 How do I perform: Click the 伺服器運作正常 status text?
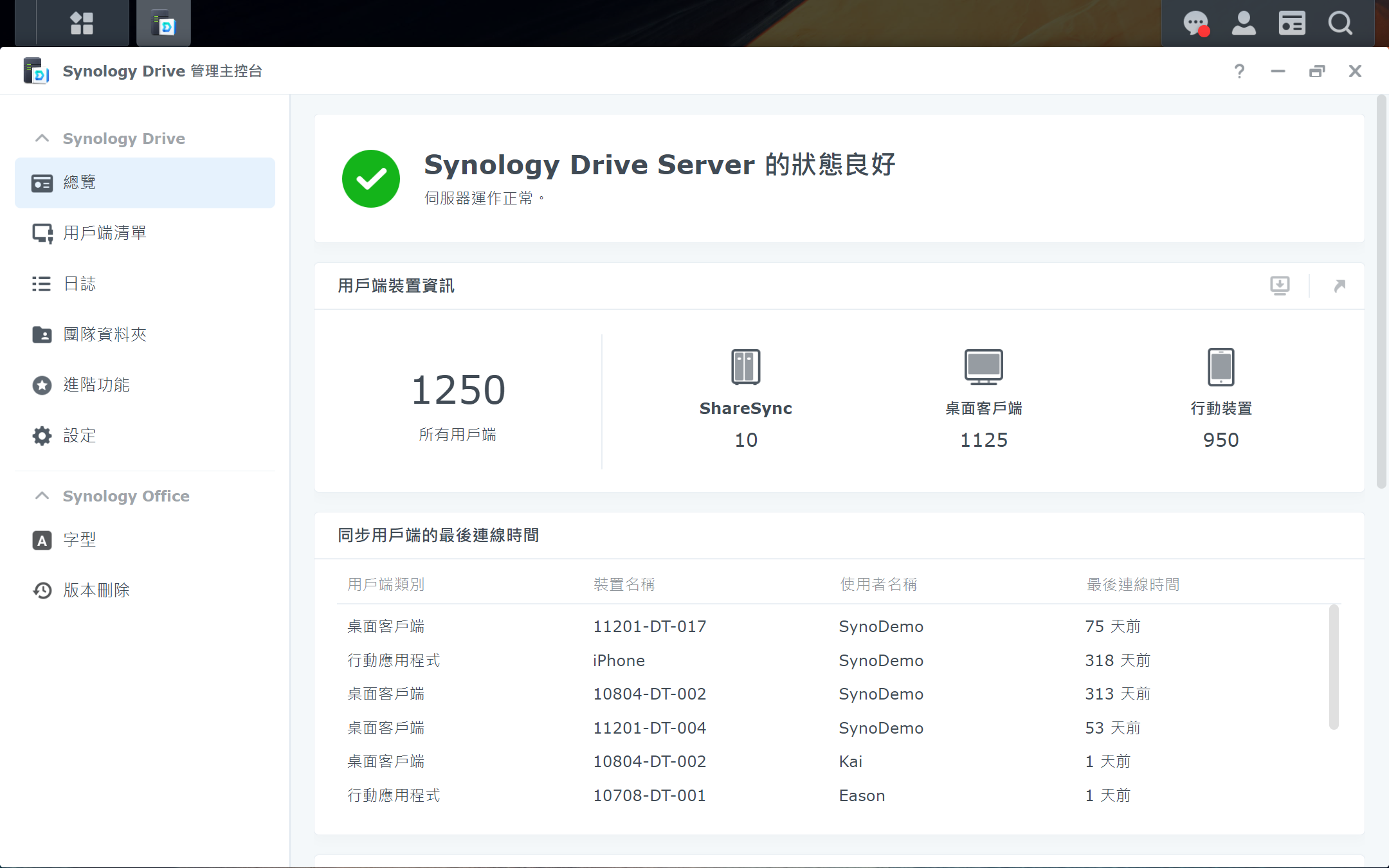pyautogui.click(x=484, y=198)
